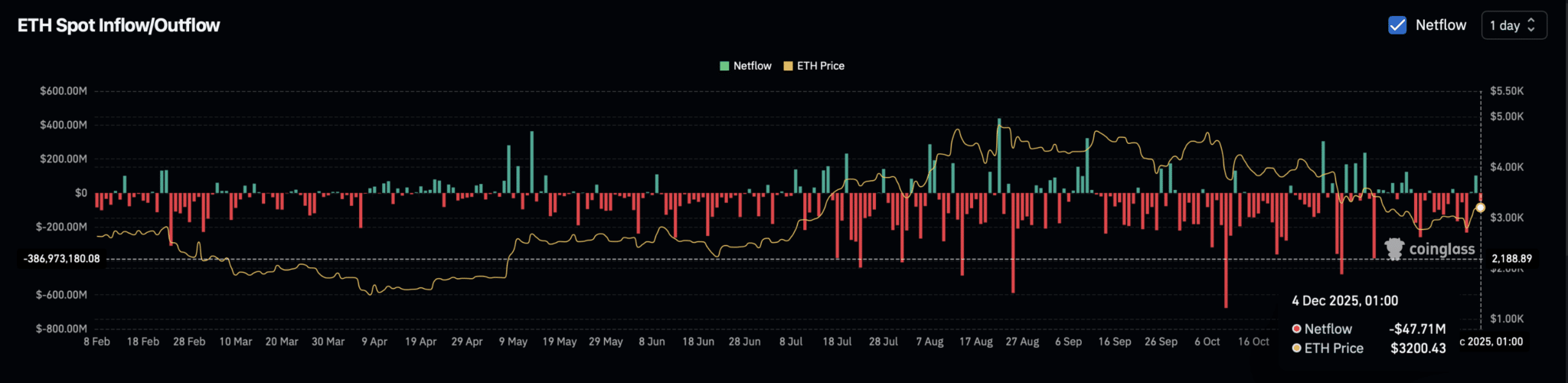This screenshot has height=383, width=1568.
Task: Select the ETH Spot Inflow/Outflow title
Action: pyautogui.click(x=119, y=25)
